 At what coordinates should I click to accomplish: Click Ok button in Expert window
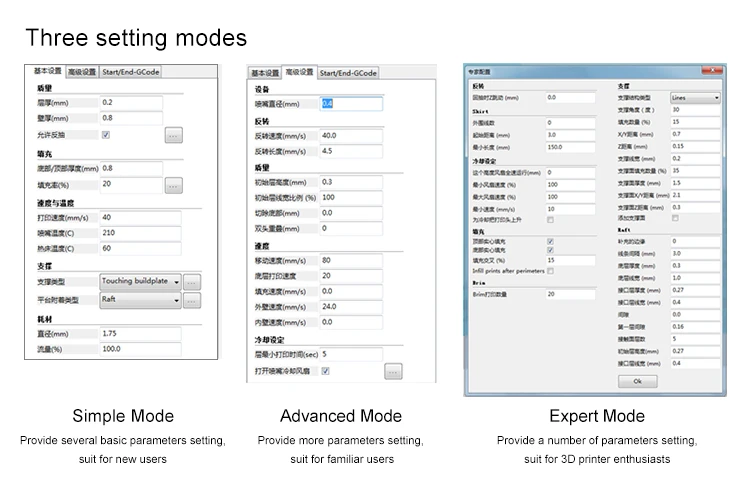pyautogui.click(x=638, y=381)
